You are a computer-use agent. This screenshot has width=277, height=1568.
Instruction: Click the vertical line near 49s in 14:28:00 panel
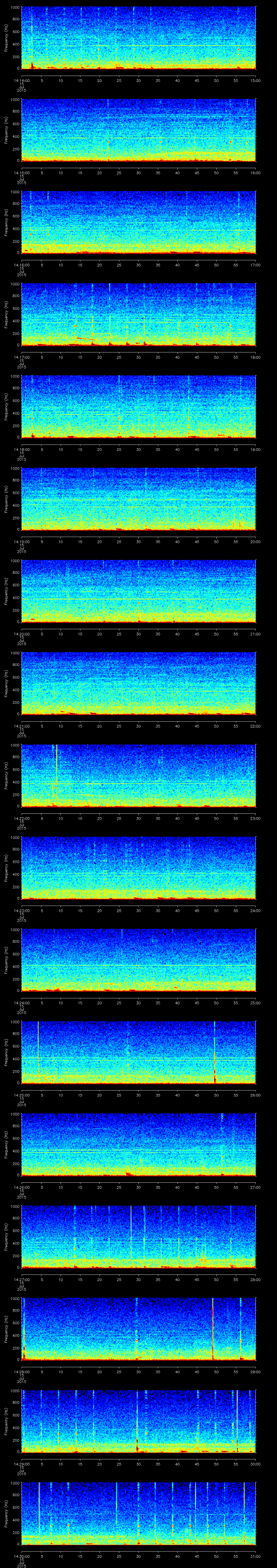coord(212,1327)
